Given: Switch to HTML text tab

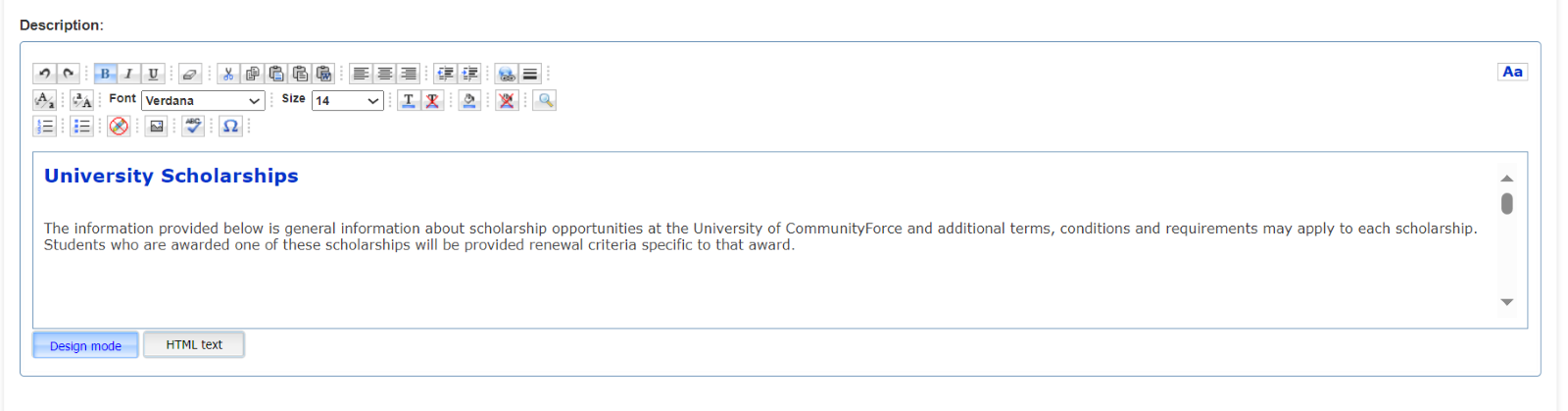Looking at the screenshot, I should [194, 344].
